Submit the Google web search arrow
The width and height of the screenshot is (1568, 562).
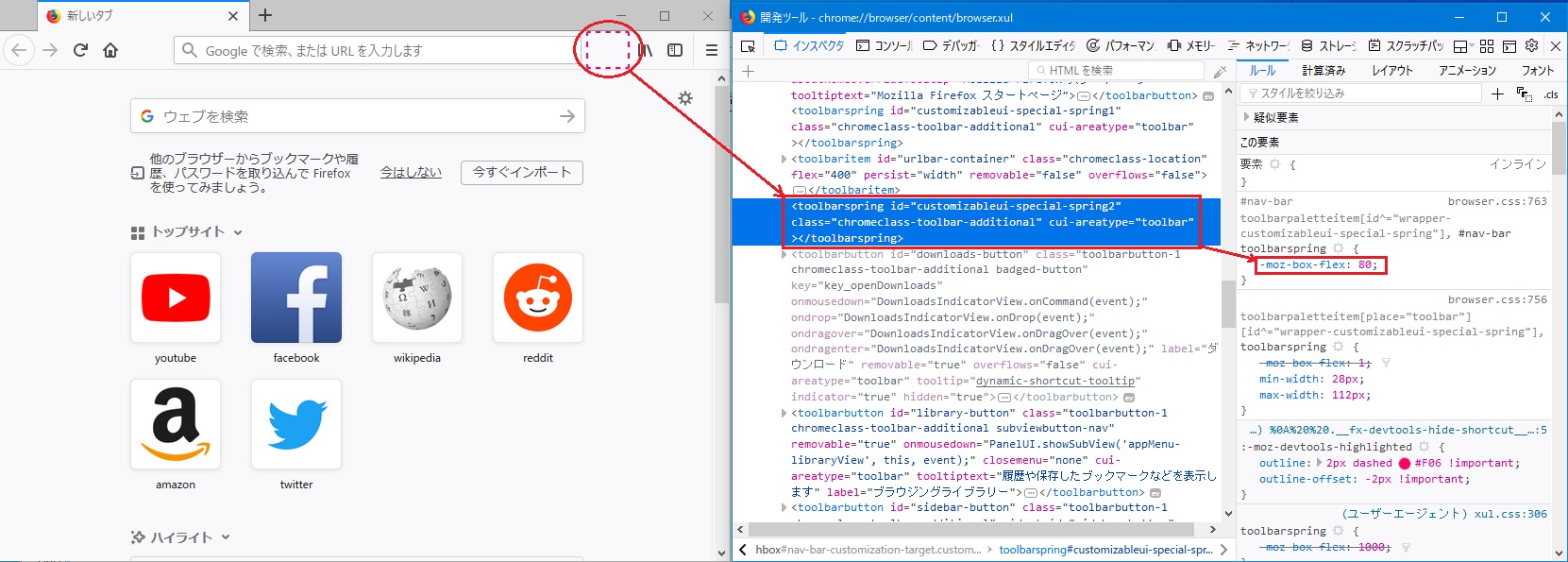(x=567, y=116)
